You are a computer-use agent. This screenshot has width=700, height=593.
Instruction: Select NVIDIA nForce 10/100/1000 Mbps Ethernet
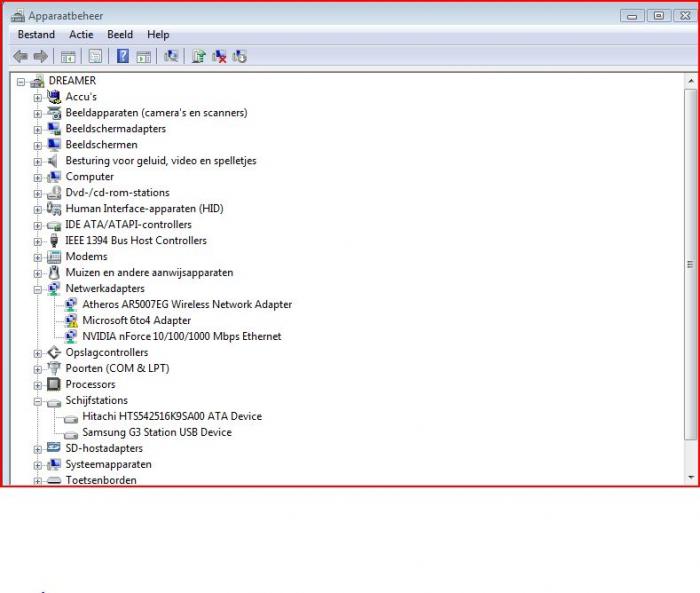point(182,337)
